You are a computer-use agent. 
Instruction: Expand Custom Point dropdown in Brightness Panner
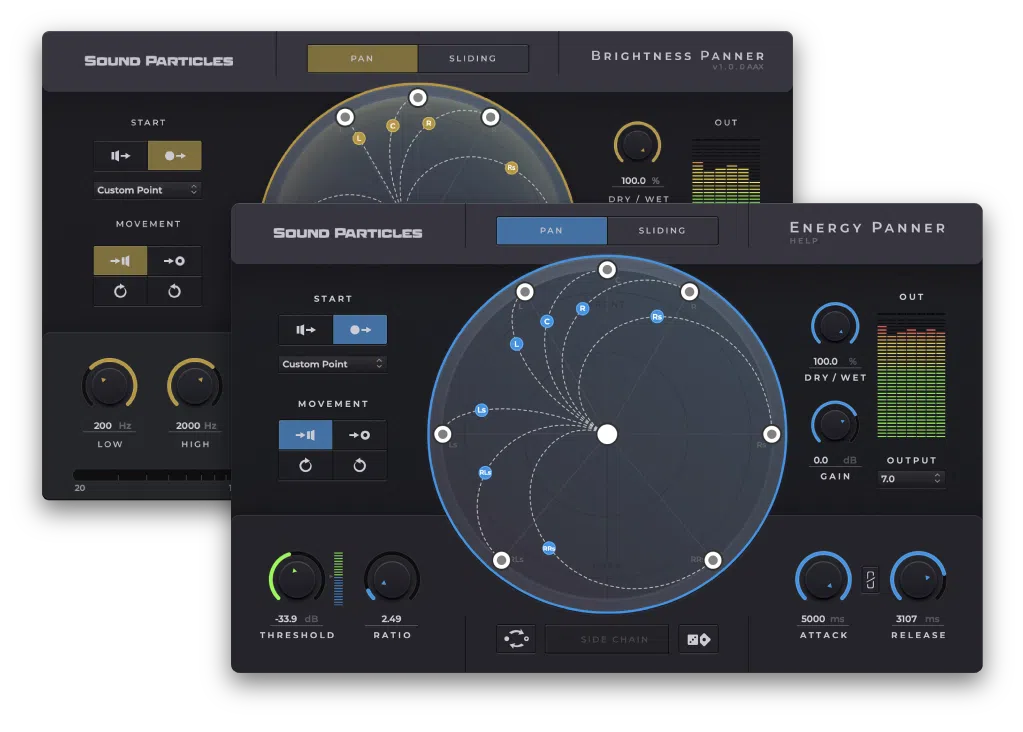point(148,190)
